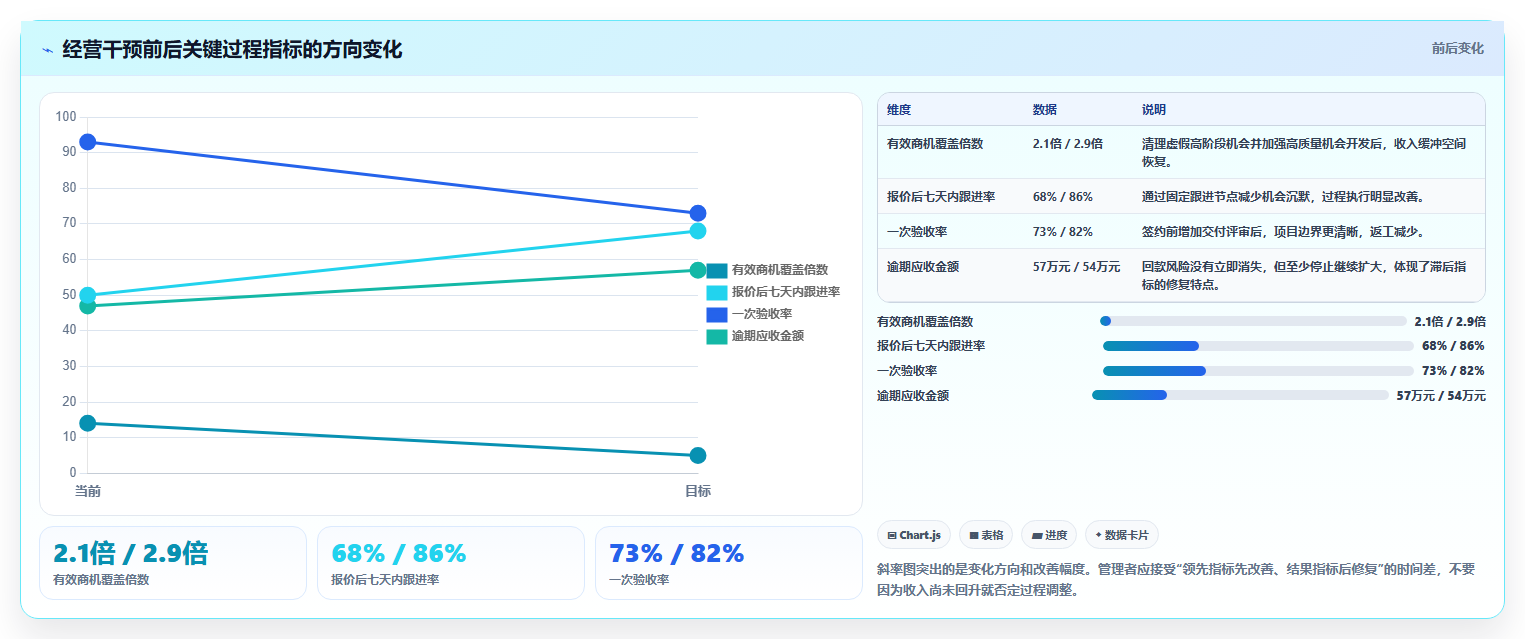Click the cyan data point at 68 on 目标

(698, 231)
